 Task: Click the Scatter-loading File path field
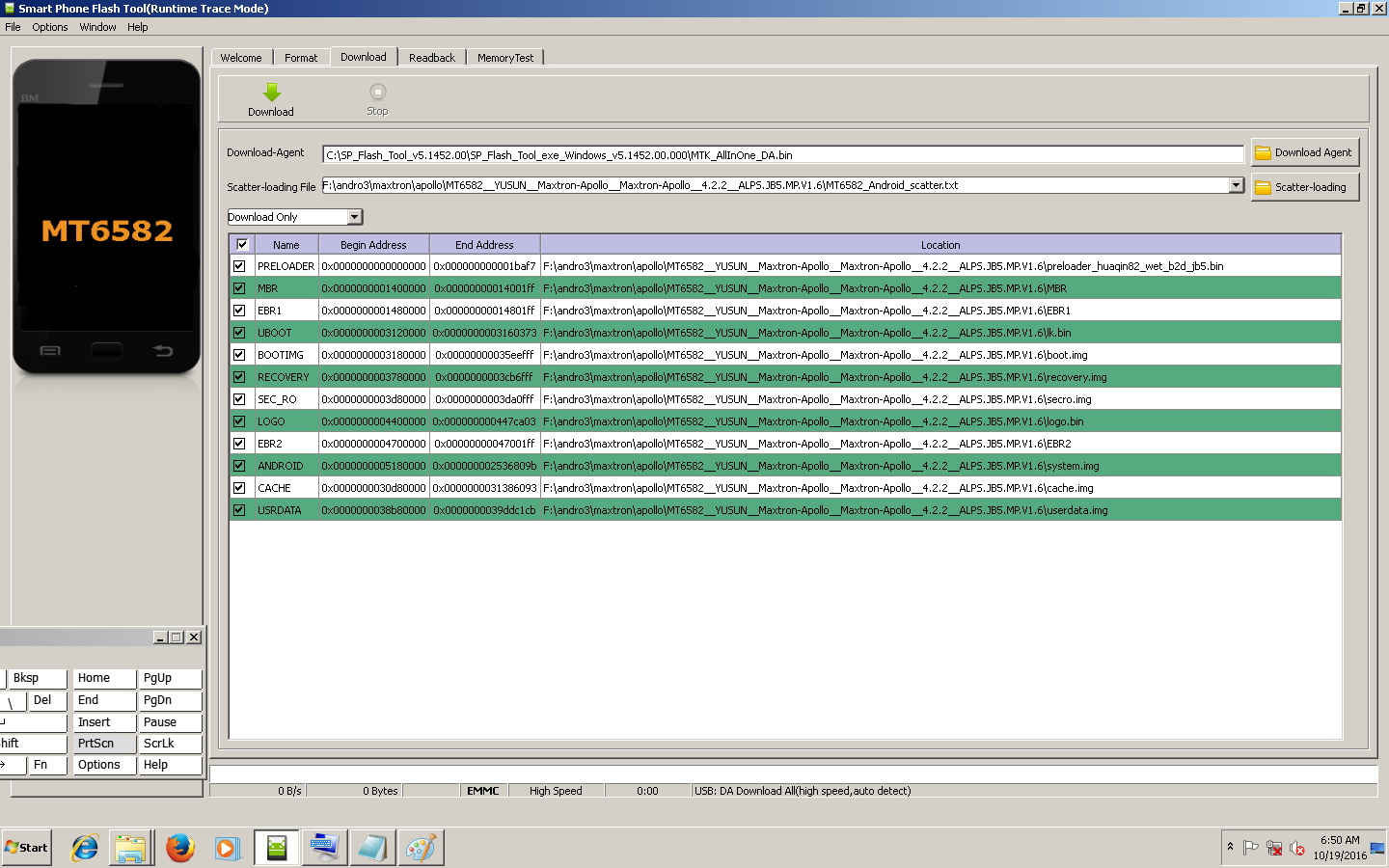click(776, 185)
